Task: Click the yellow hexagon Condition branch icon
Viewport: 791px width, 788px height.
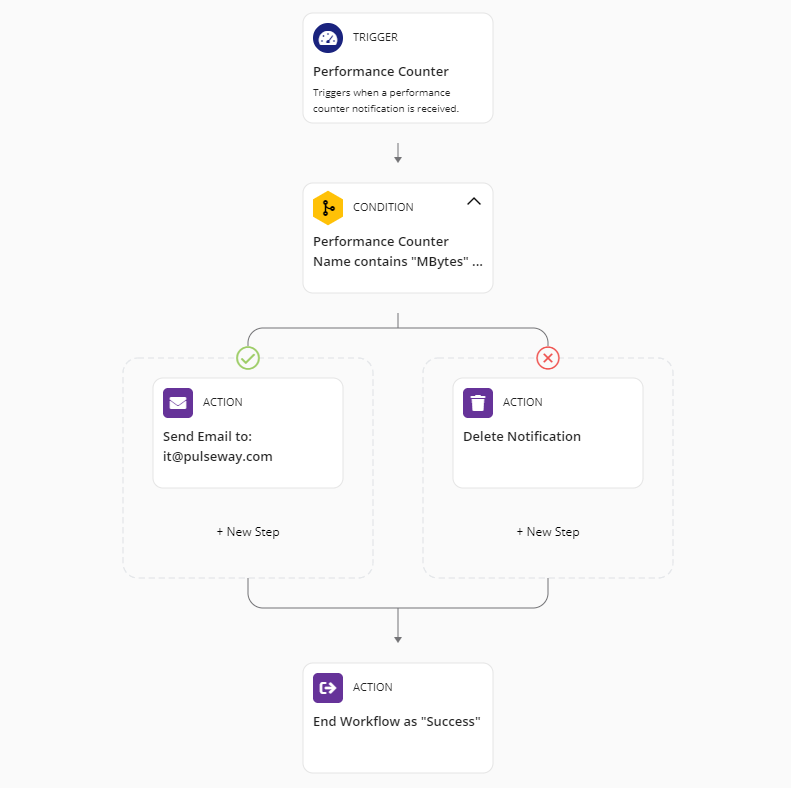Action: [x=328, y=208]
